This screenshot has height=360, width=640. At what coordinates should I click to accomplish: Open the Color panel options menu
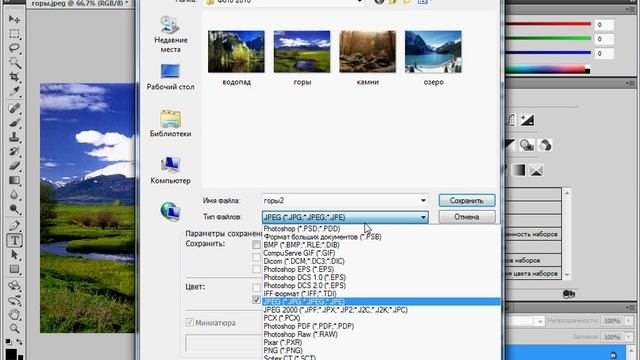[x=631, y=10]
